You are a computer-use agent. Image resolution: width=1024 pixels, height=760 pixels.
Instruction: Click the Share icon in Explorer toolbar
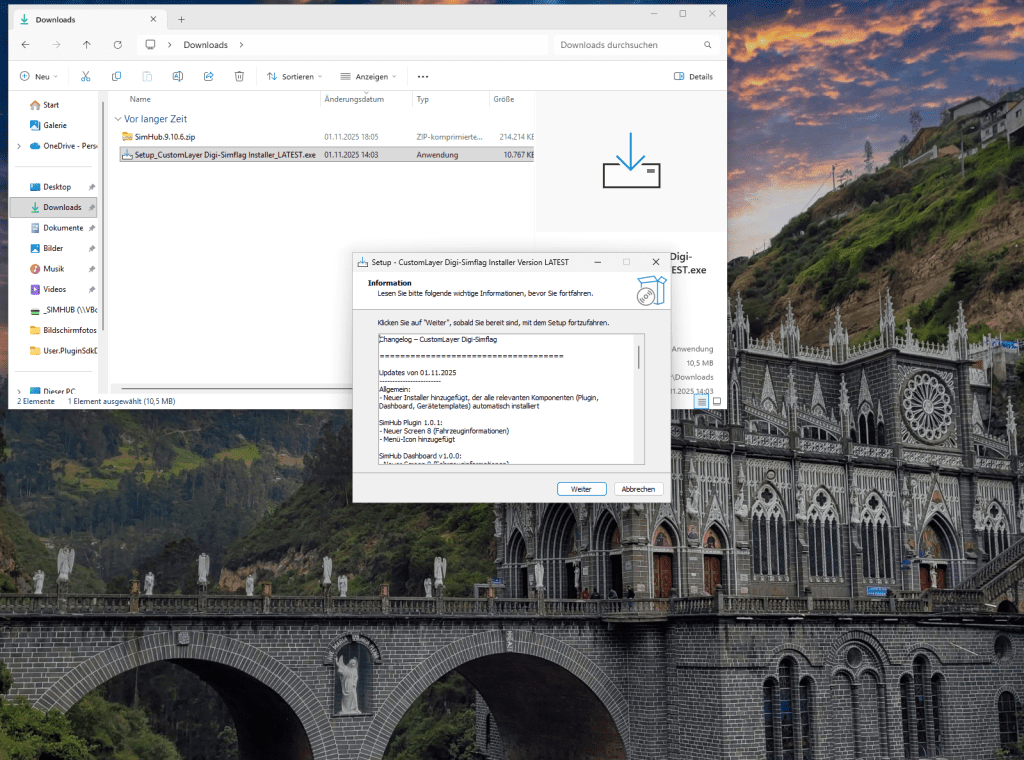(209, 76)
